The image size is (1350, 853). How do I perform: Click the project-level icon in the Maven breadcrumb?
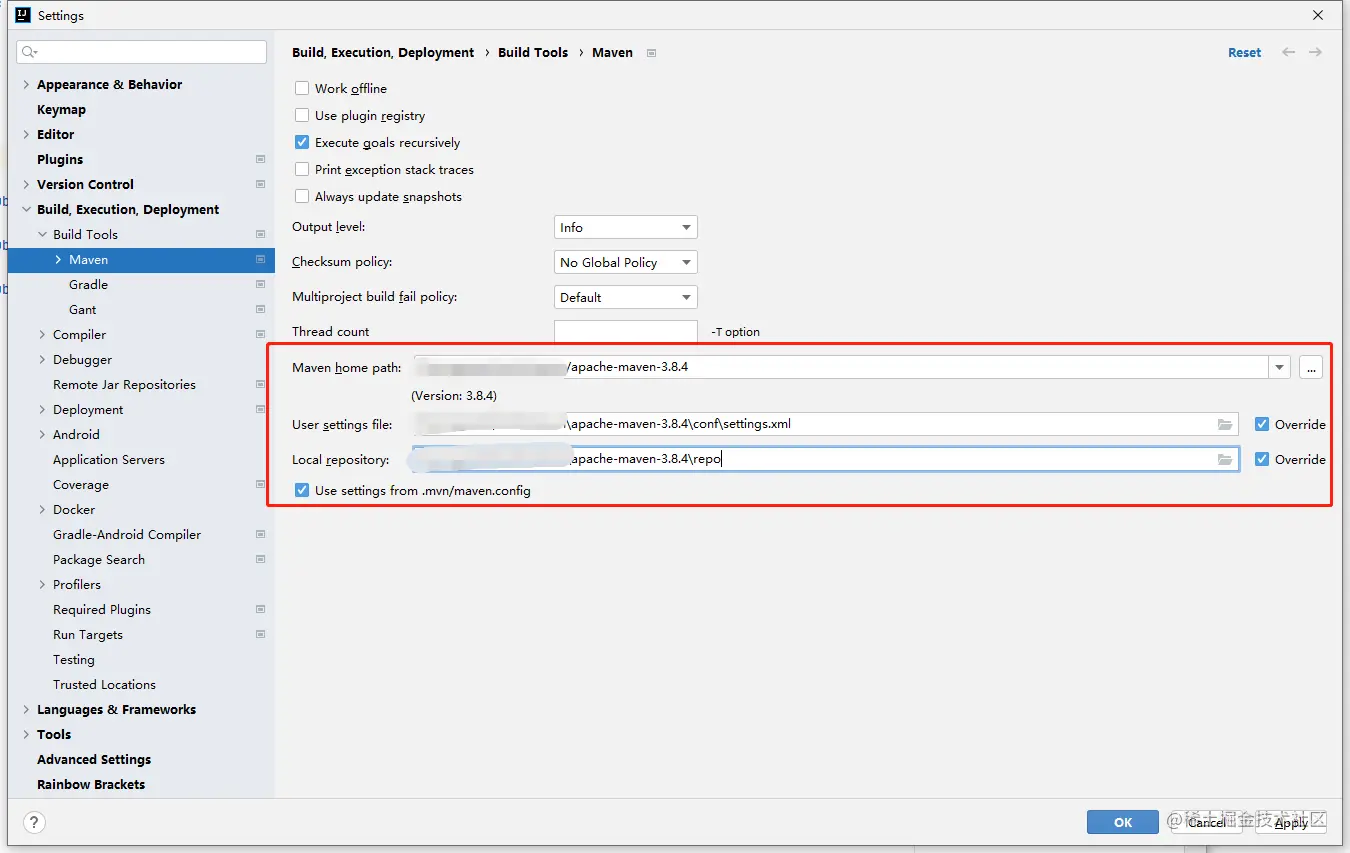[651, 53]
